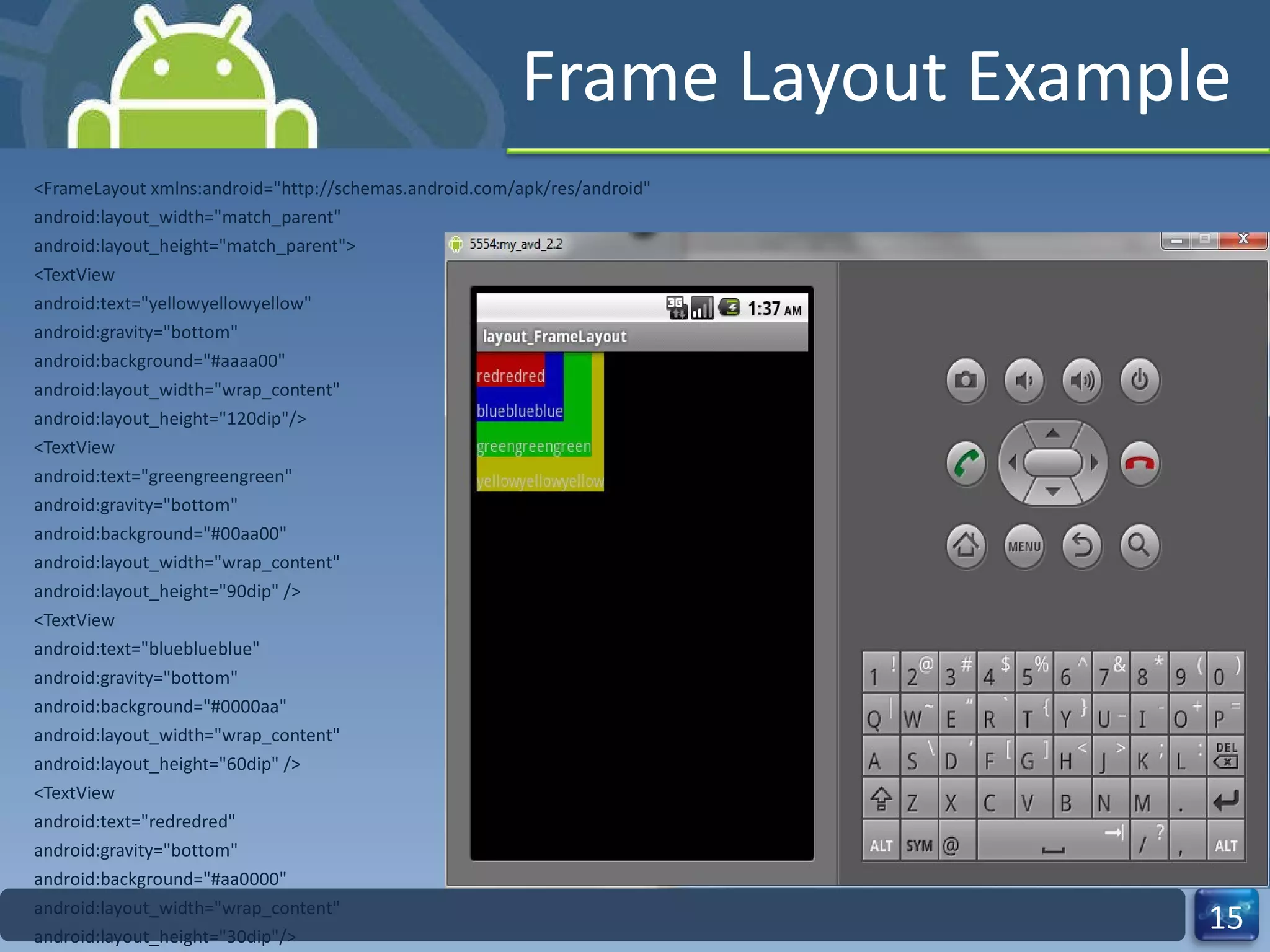Tap the redredred text view

[510, 370]
